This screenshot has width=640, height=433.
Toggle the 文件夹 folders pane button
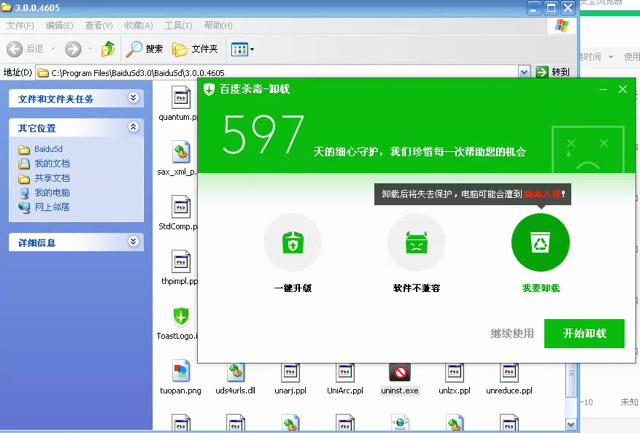coord(195,49)
